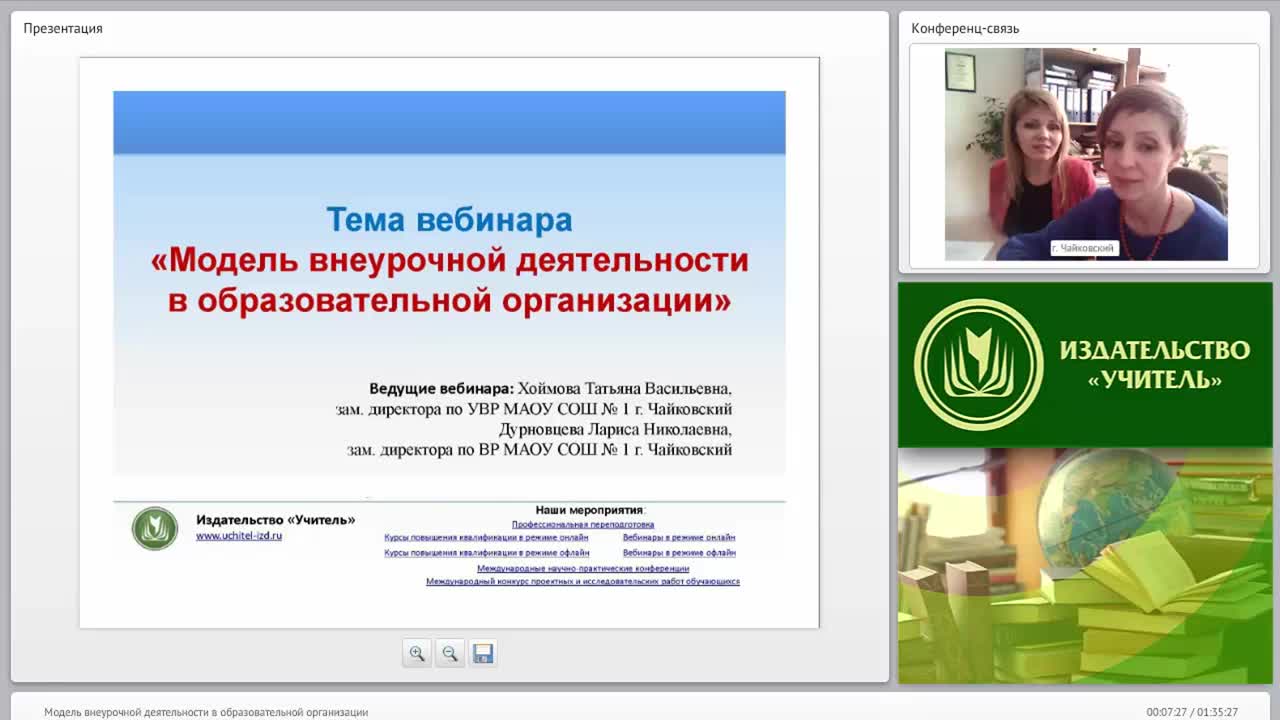Click the Презентация panel title
The width and height of the screenshot is (1280, 720).
pos(63,28)
